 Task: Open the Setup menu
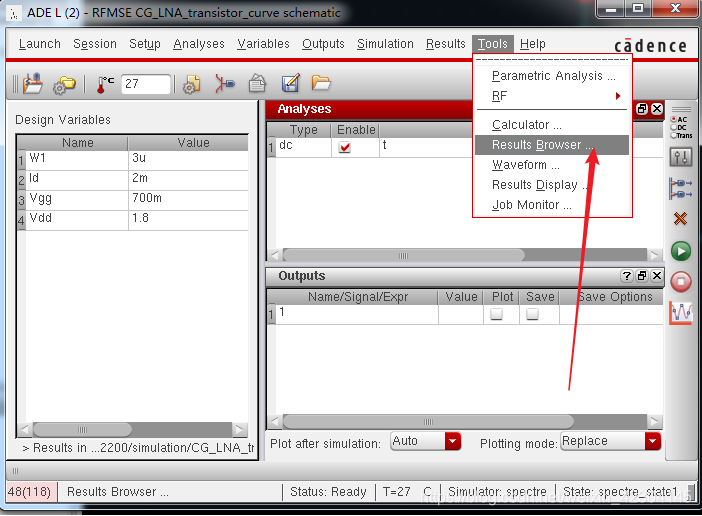click(145, 44)
